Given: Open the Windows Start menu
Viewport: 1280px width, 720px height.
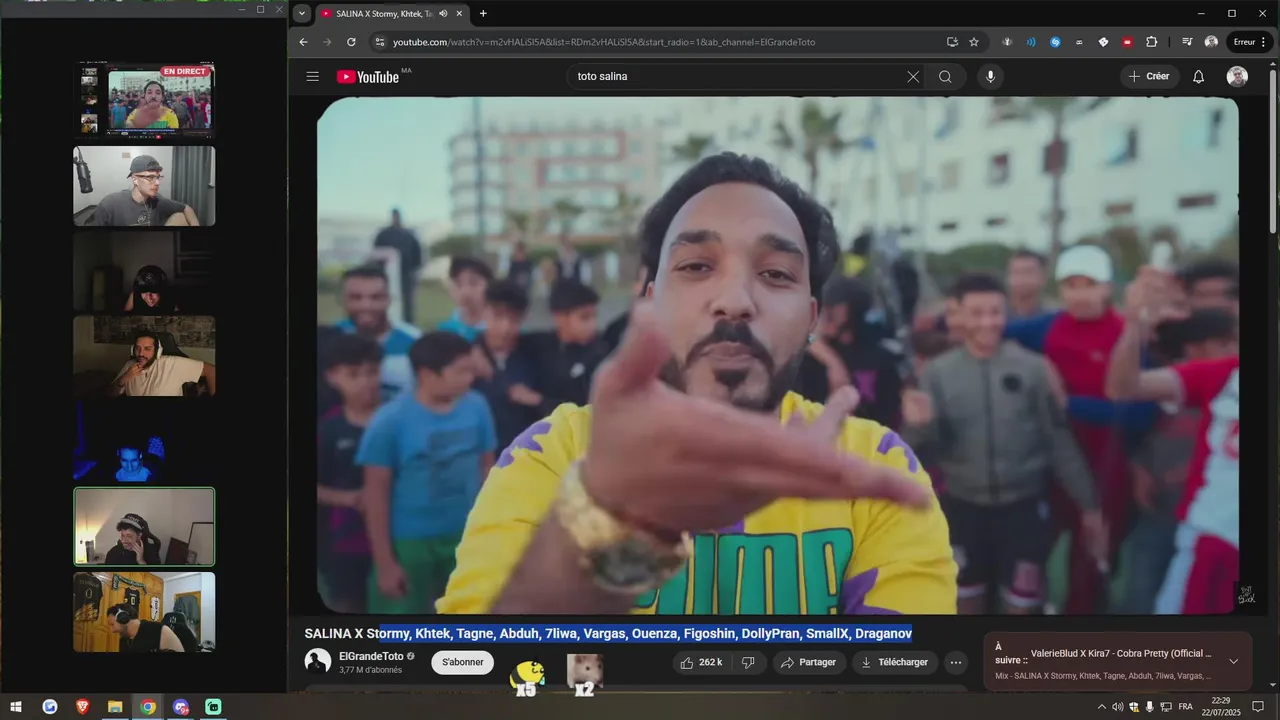Looking at the screenshot, I should tap(16, 707).
